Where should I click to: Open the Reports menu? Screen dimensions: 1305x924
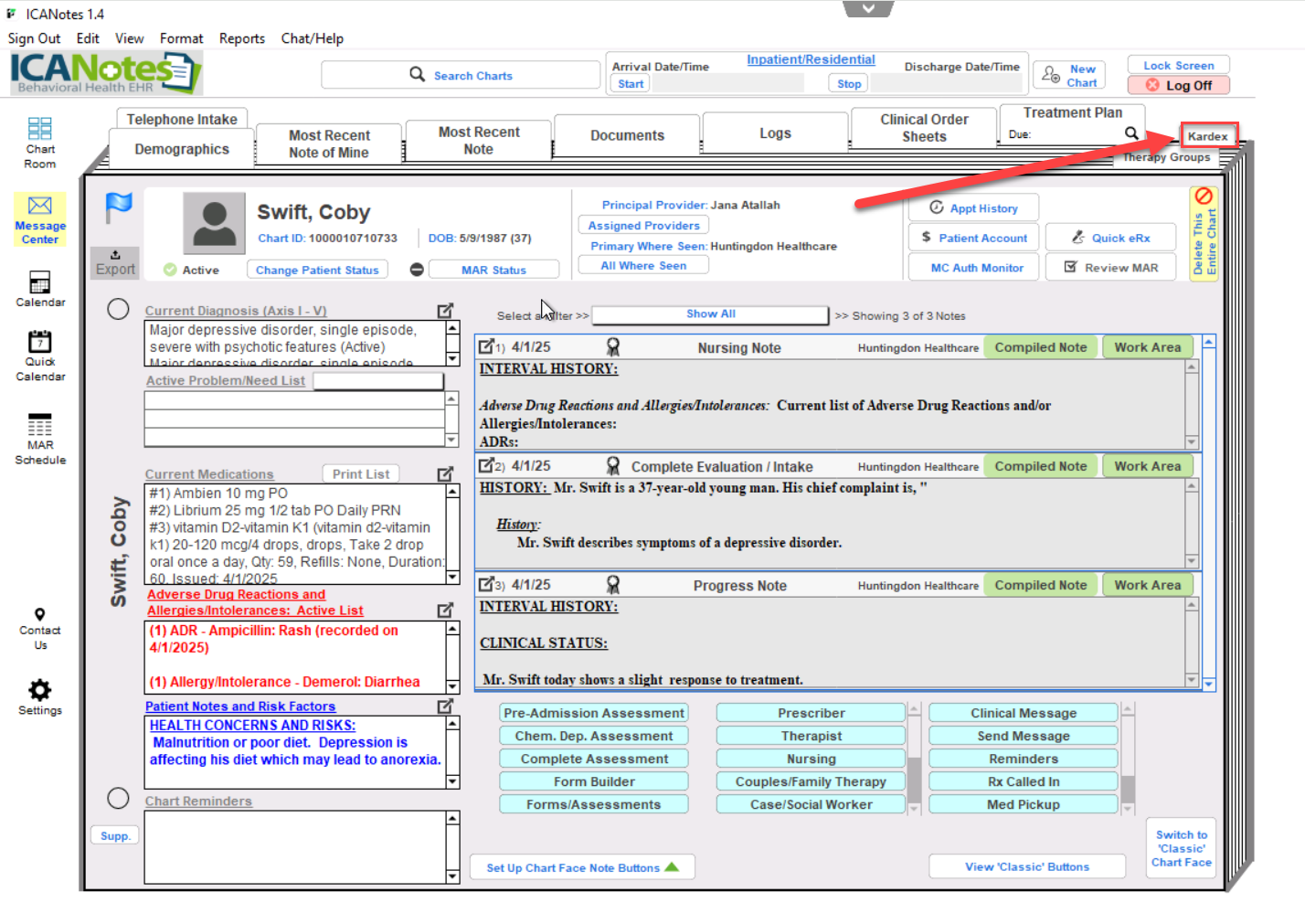pyautogui.click(x=241, y=38)
